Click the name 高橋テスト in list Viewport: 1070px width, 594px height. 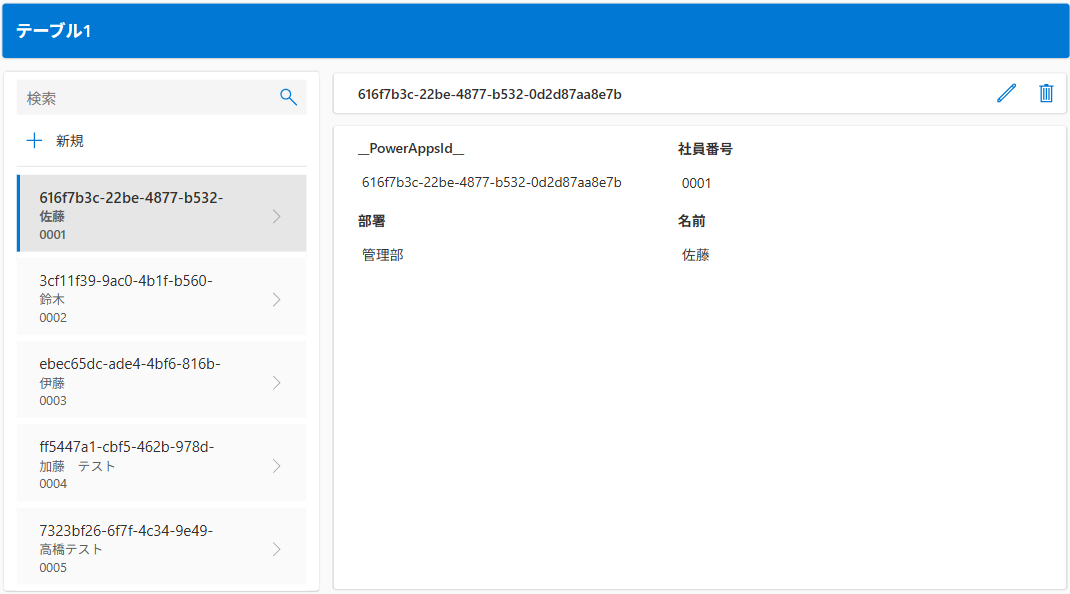pyautogui.click(x=71, y=549)
